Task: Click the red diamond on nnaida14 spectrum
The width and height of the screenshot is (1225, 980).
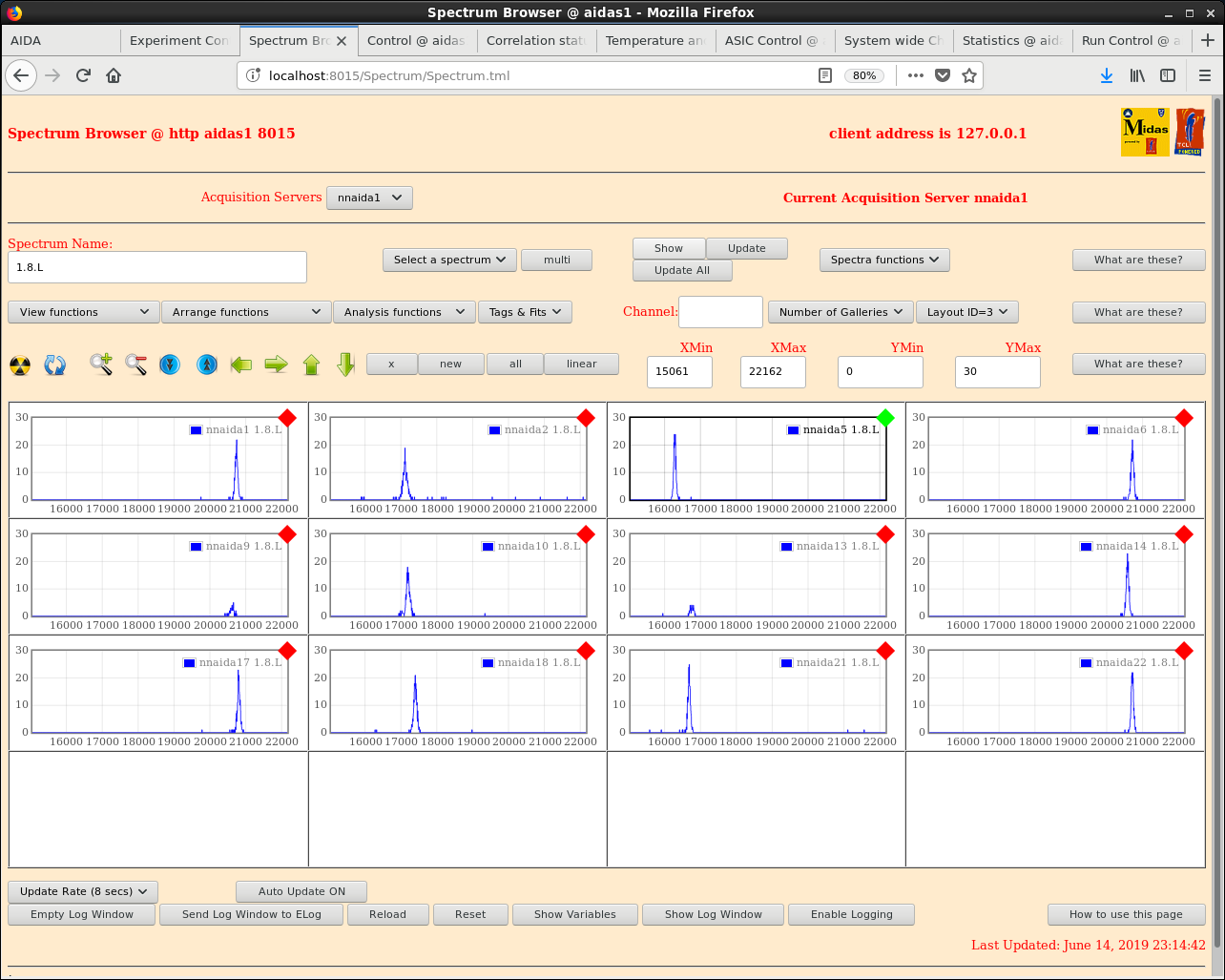Action: point(1184,534)
